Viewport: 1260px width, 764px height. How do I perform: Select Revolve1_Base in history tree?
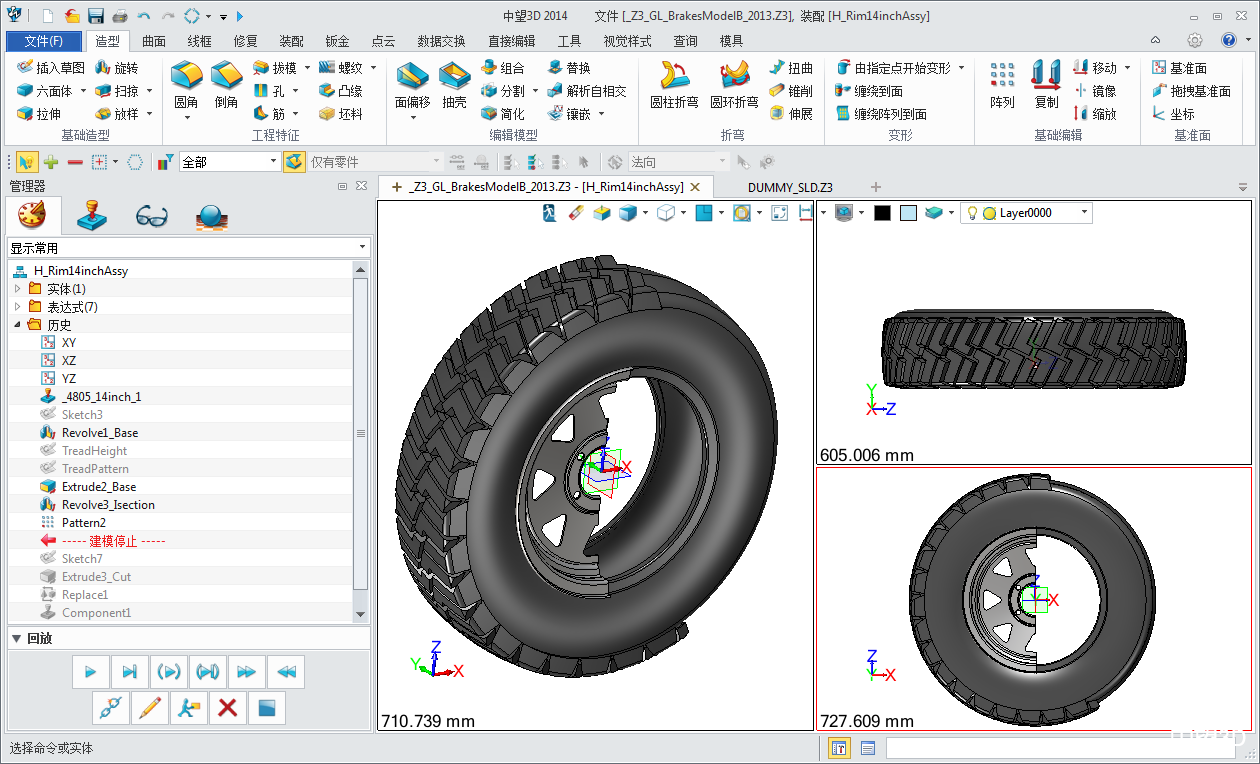(100, 433)
